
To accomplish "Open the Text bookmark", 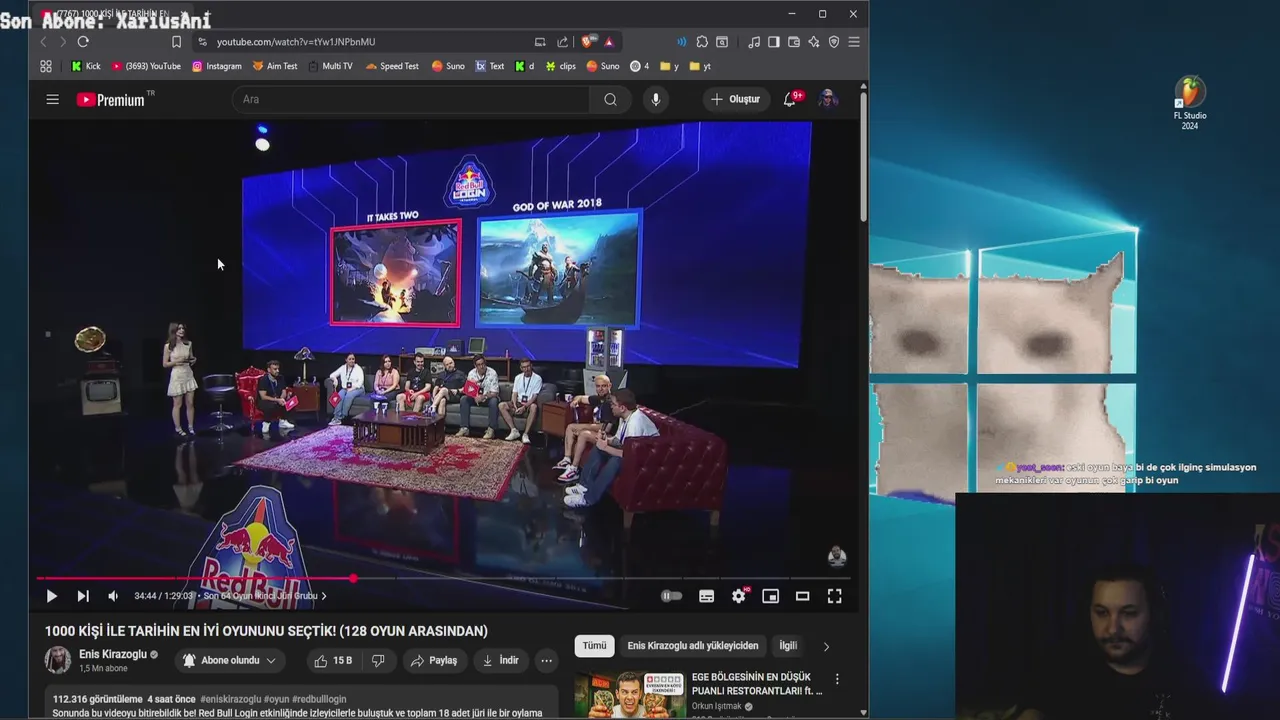I will (x=490, y=66).
